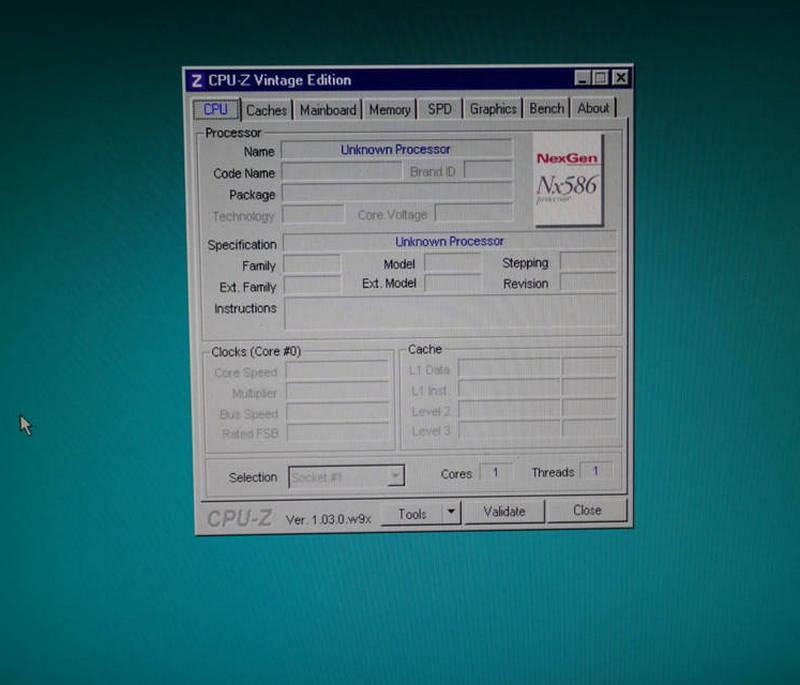Click the Model field box

[453, 263]
